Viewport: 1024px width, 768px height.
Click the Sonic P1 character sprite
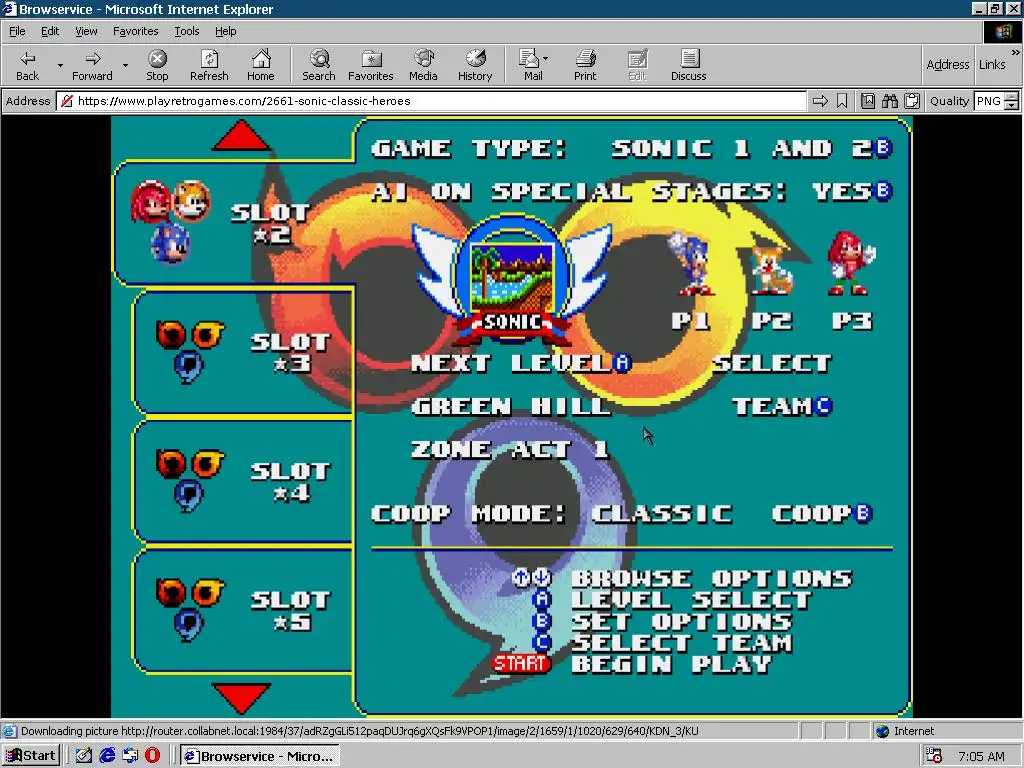point(690,263)
